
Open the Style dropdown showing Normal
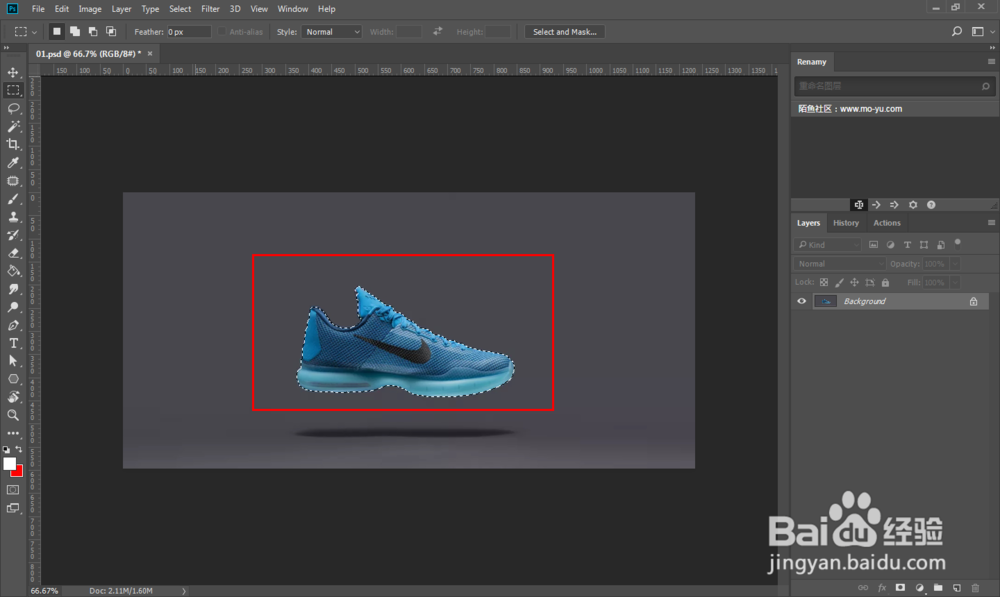pos(332,31)
